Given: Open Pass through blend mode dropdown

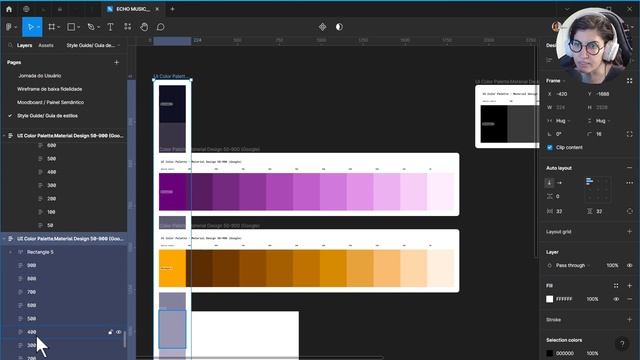Looking at the screenshot, I should click(573, 265).
